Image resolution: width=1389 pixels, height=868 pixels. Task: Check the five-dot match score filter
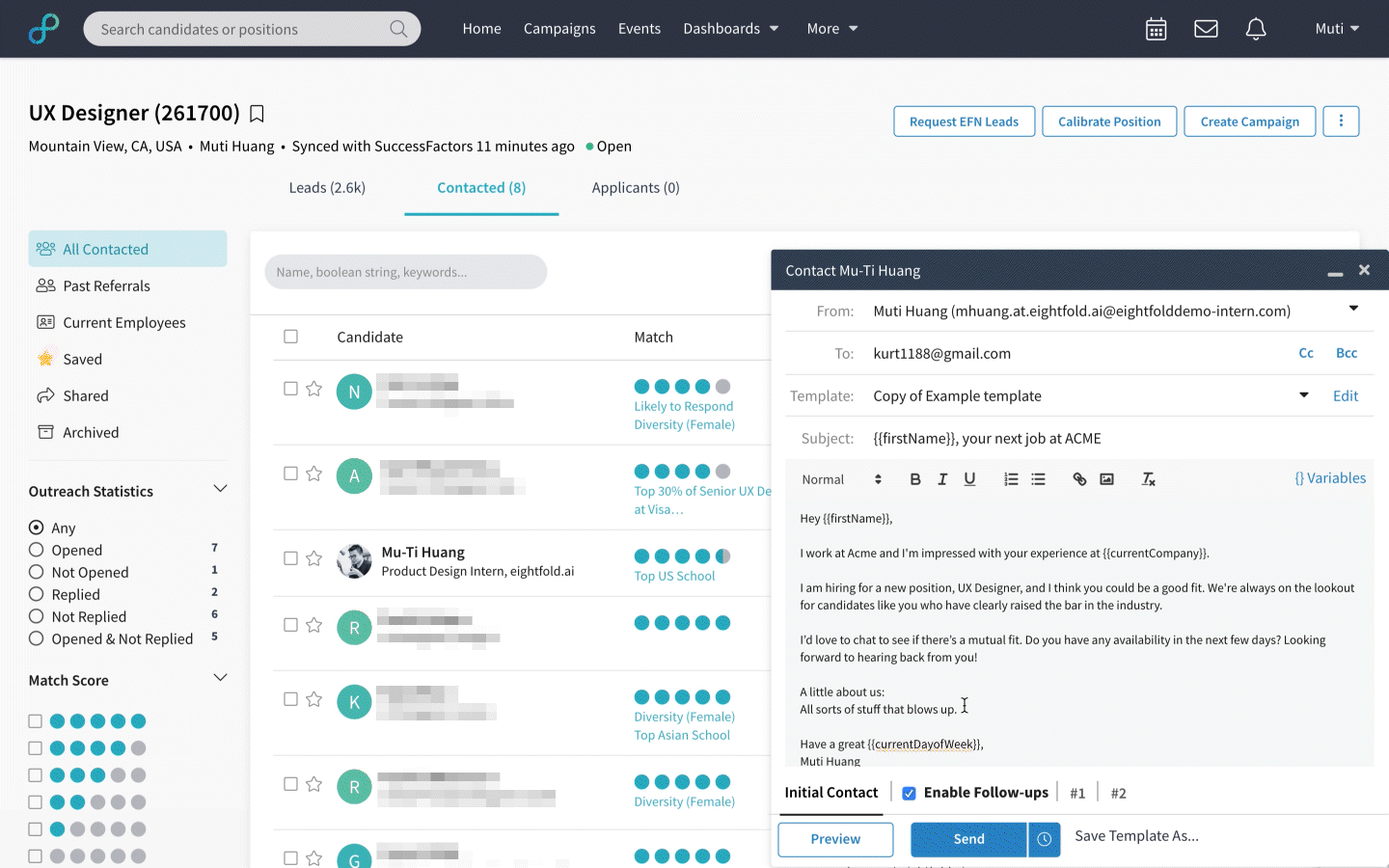click(36, 721)
